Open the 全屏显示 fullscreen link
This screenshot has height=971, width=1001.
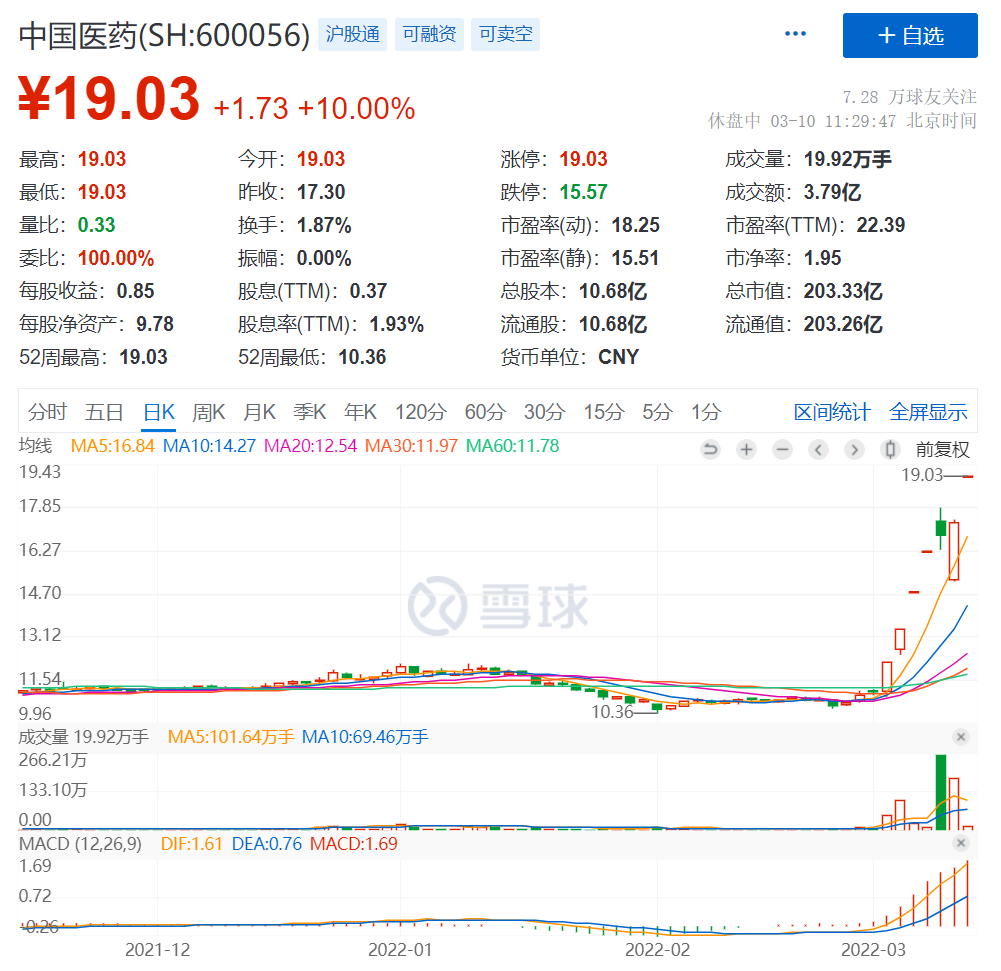[928, 412]
